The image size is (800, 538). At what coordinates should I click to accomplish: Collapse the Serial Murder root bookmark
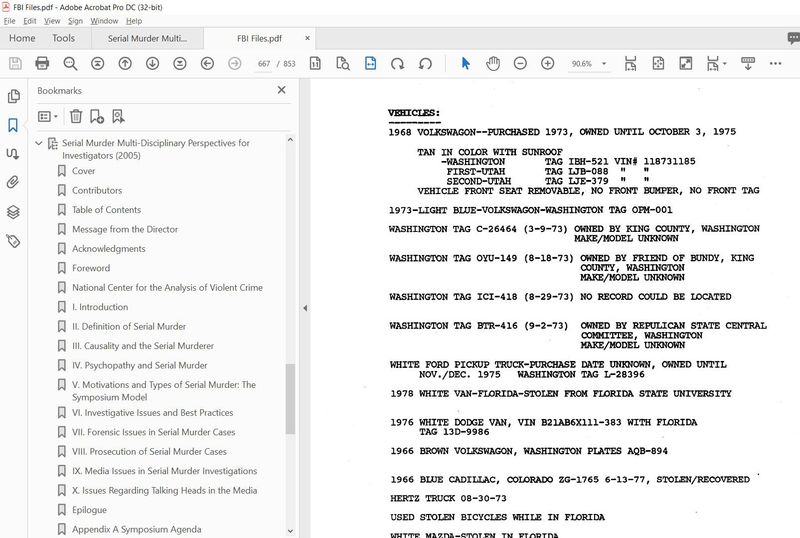coord(39,143)
